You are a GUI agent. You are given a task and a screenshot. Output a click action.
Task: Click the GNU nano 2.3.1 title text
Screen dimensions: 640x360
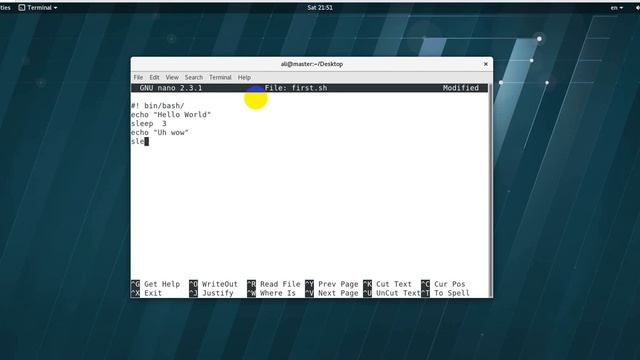coord(171,88)
